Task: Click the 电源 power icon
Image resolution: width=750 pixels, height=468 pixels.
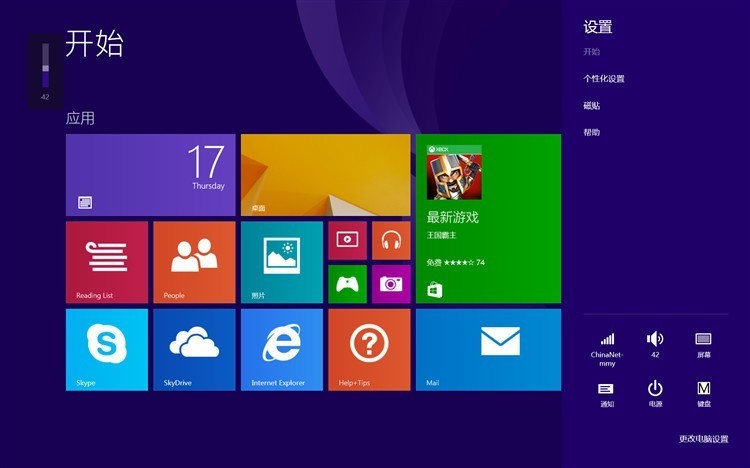Action: coord(655,395)
